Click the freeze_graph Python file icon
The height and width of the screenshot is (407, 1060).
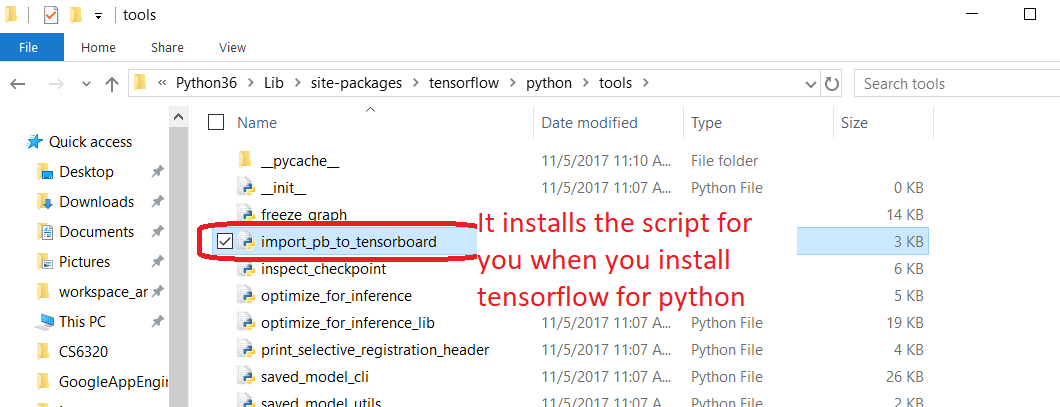[246, 215]
